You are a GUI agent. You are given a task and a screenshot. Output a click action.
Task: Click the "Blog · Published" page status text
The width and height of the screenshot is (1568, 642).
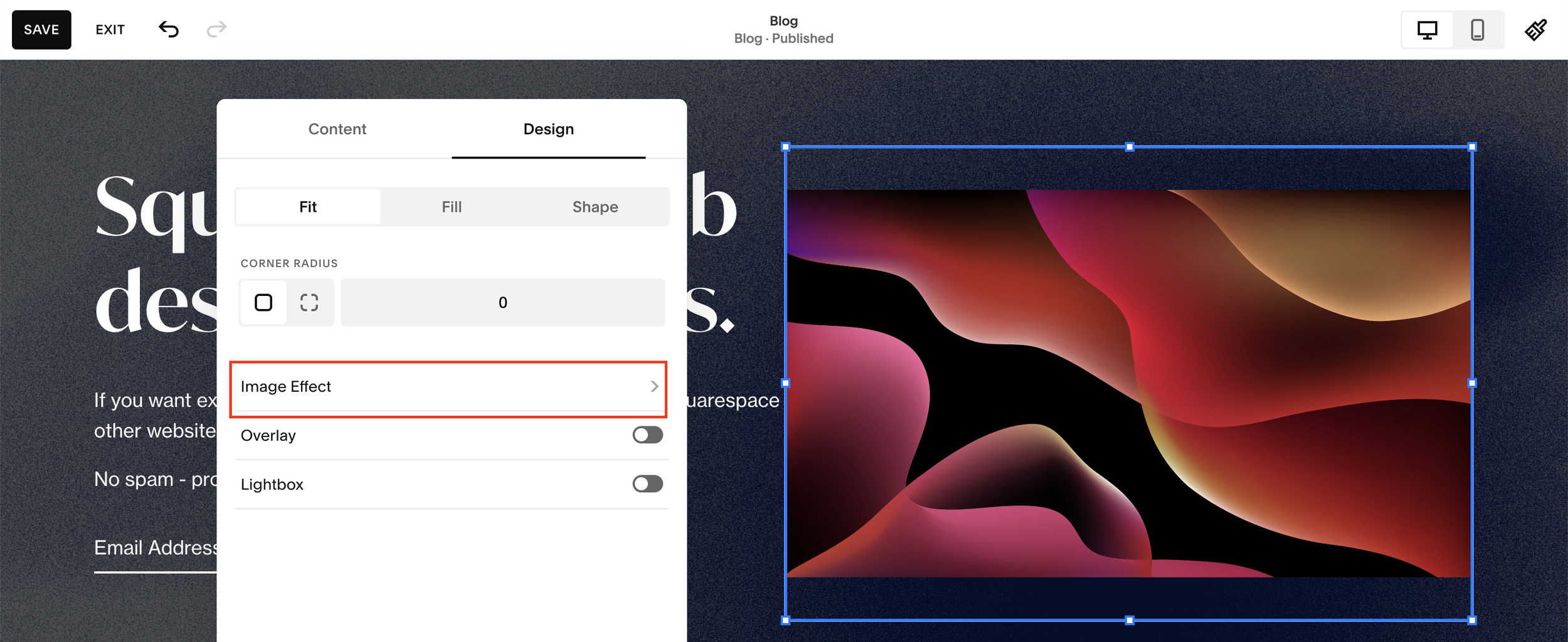pyautogui.click(x=783, y=38)
